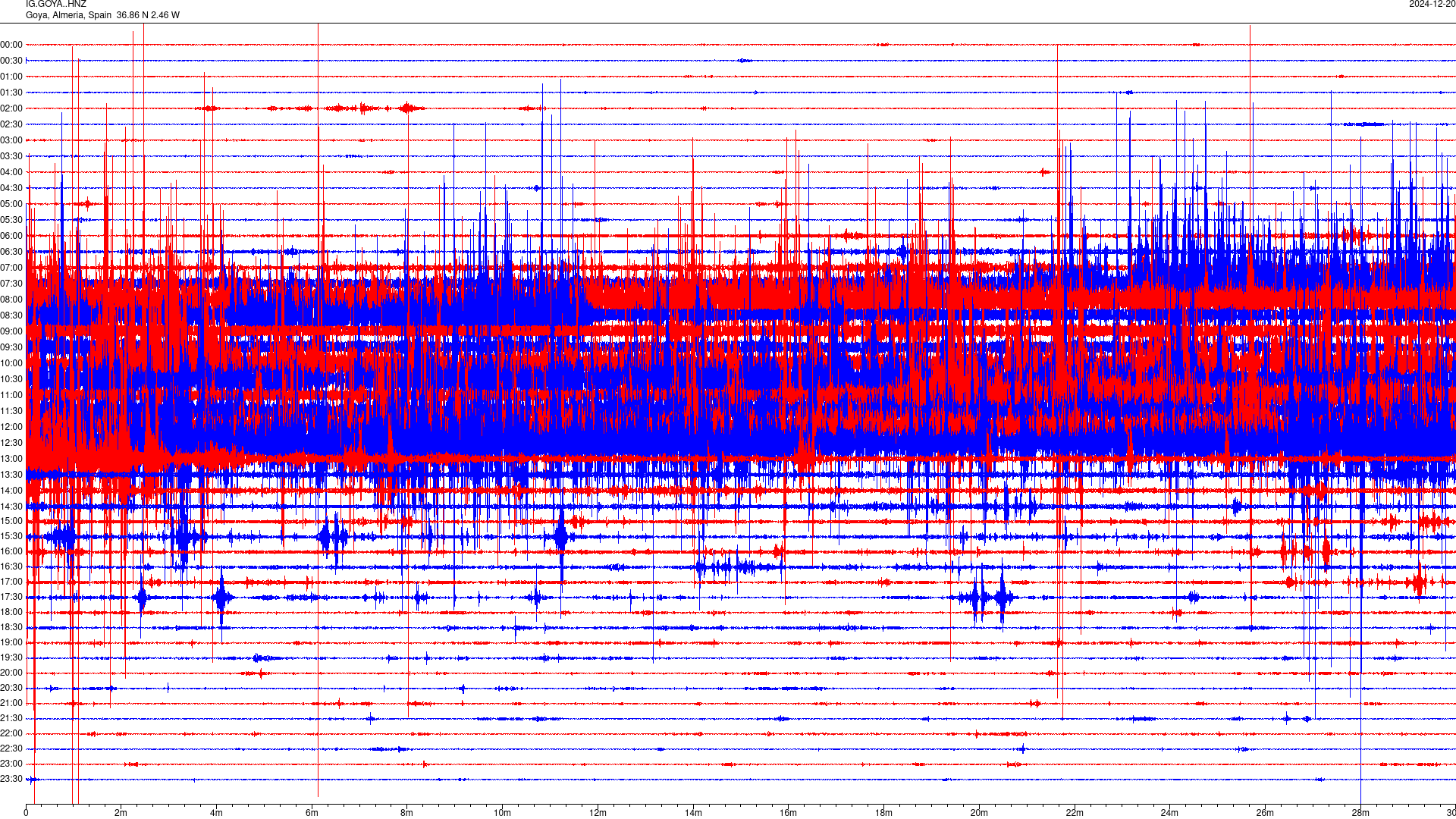1456x819 pixels.
Task: Click the 07:00 time label
Action: coord(11,268)
